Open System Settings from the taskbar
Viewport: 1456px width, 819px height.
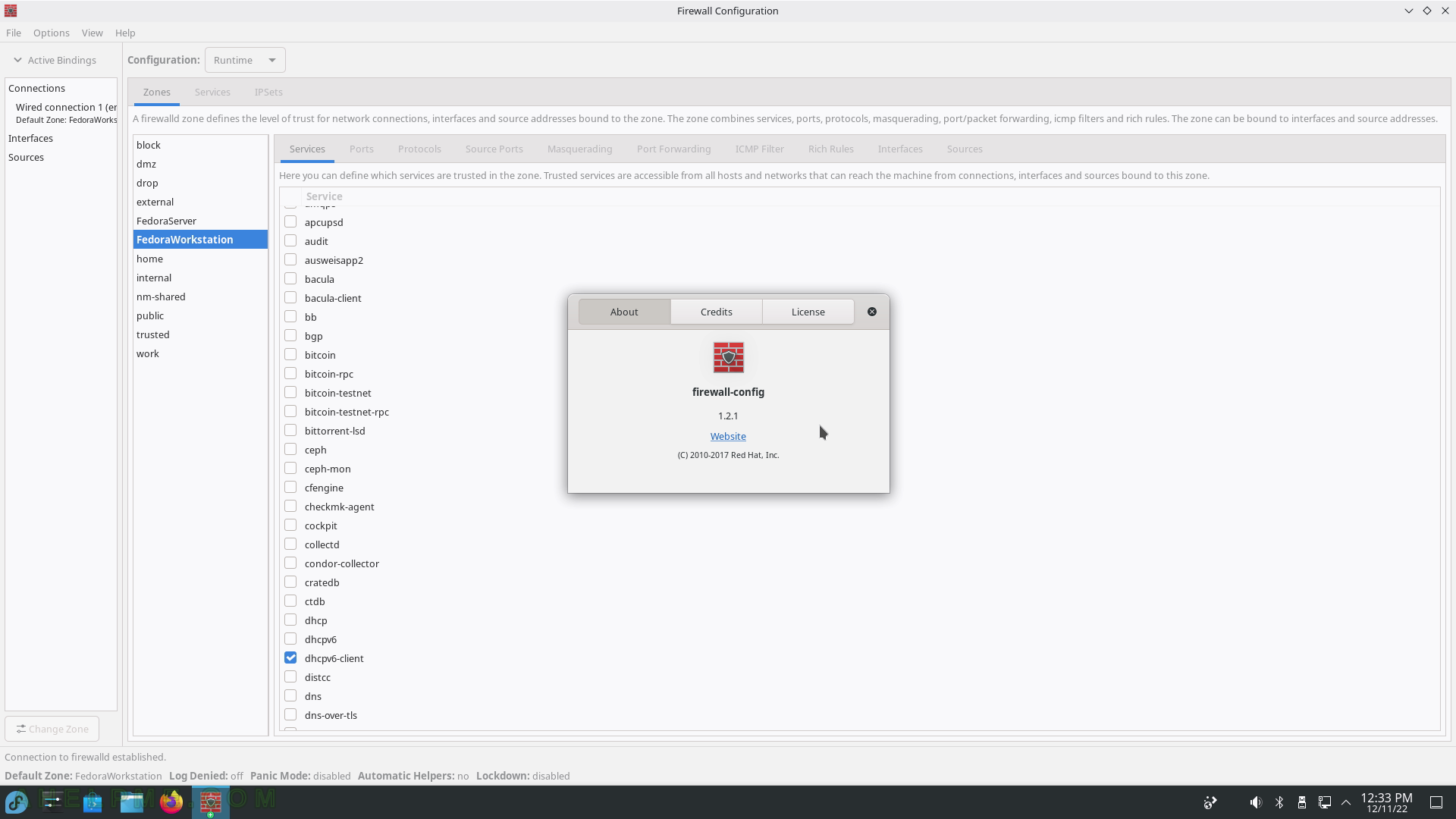tap(53, 802)
